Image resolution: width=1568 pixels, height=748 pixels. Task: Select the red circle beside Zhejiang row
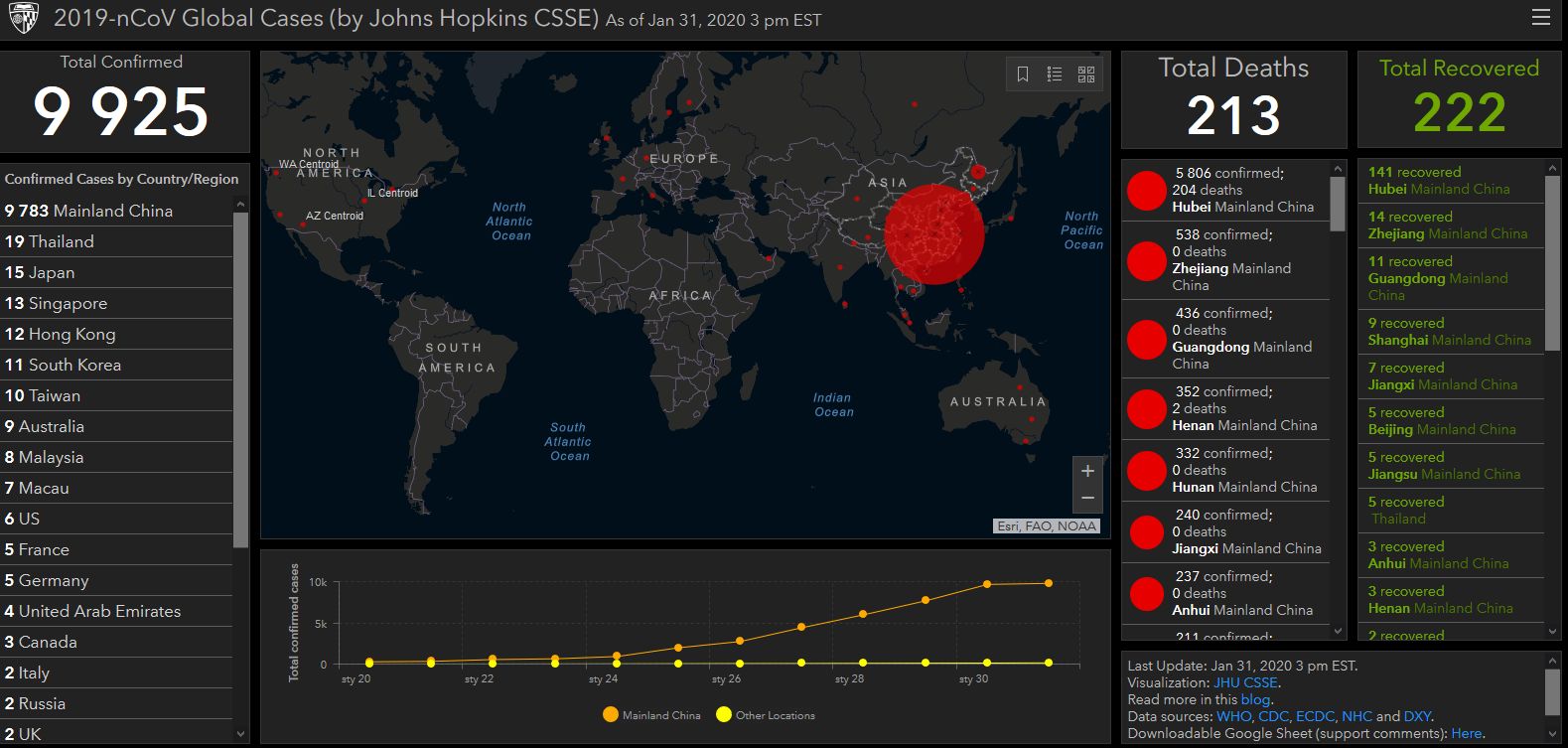click(1146, 261)
